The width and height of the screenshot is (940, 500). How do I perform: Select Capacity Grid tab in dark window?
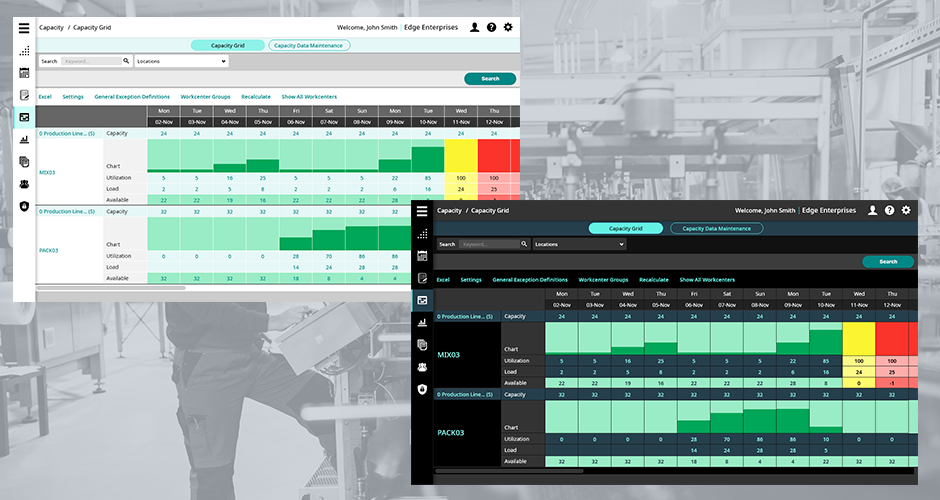pyautogui.click(x=626, y=228)
